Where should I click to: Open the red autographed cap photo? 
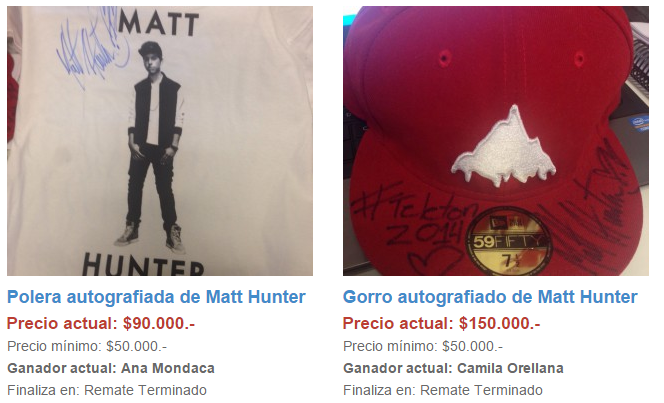point(495,141)
